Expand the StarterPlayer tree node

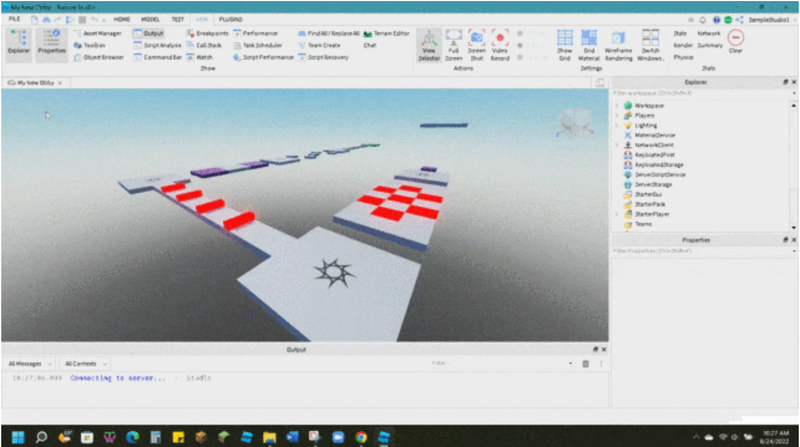click(617, 214)
